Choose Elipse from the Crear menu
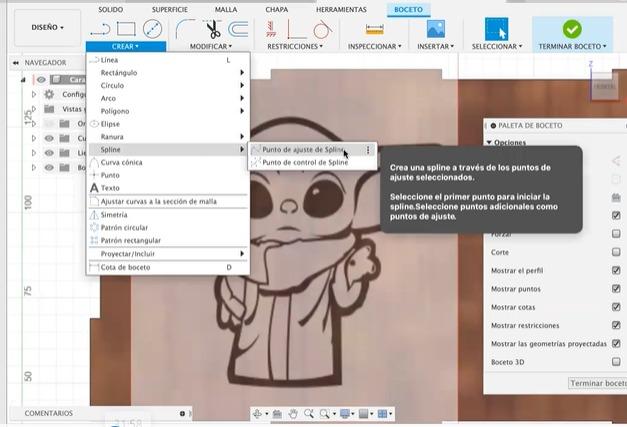This screenshot has height=427, width=627. coord(168,124)
